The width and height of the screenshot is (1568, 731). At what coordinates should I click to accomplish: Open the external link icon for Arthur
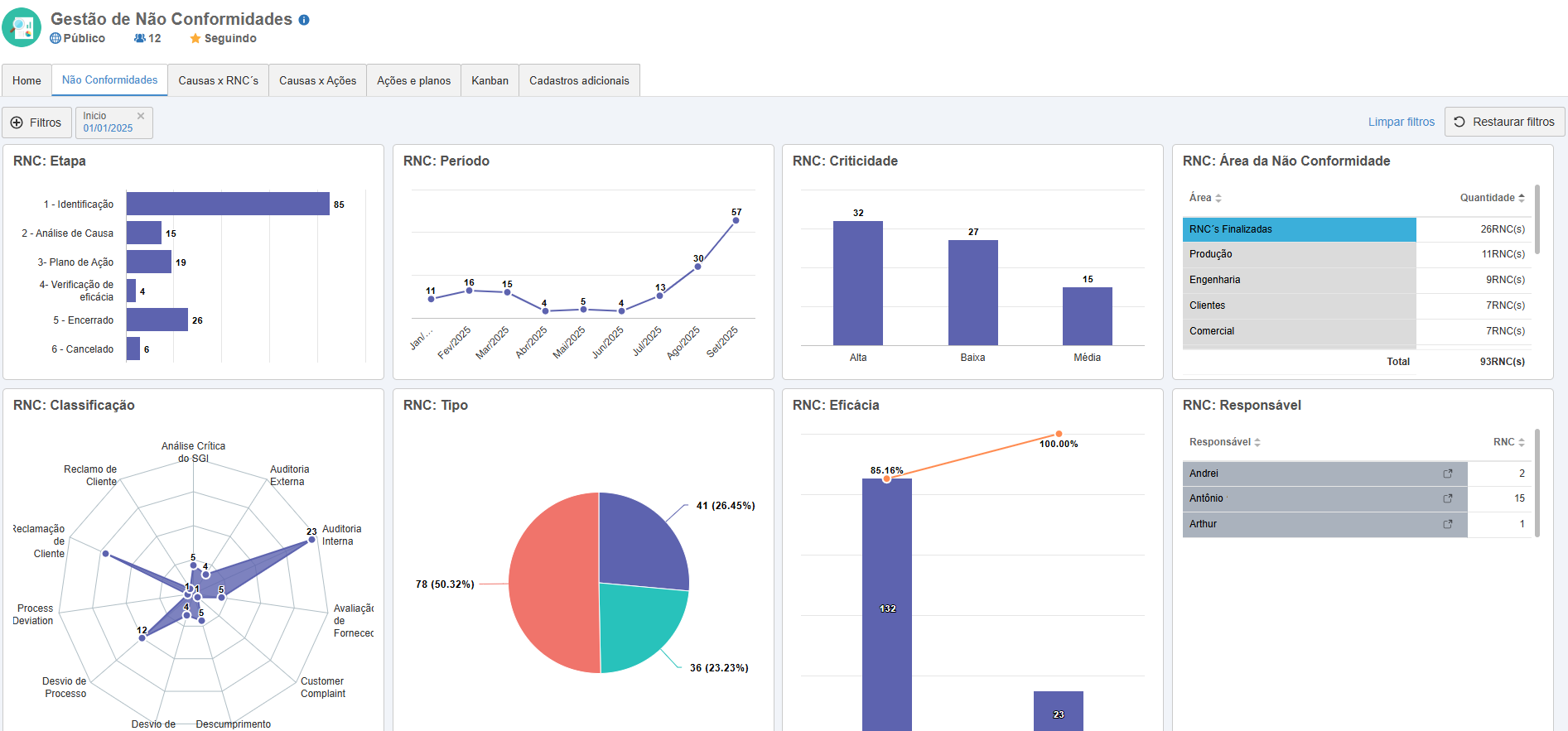pos(1448,524)
